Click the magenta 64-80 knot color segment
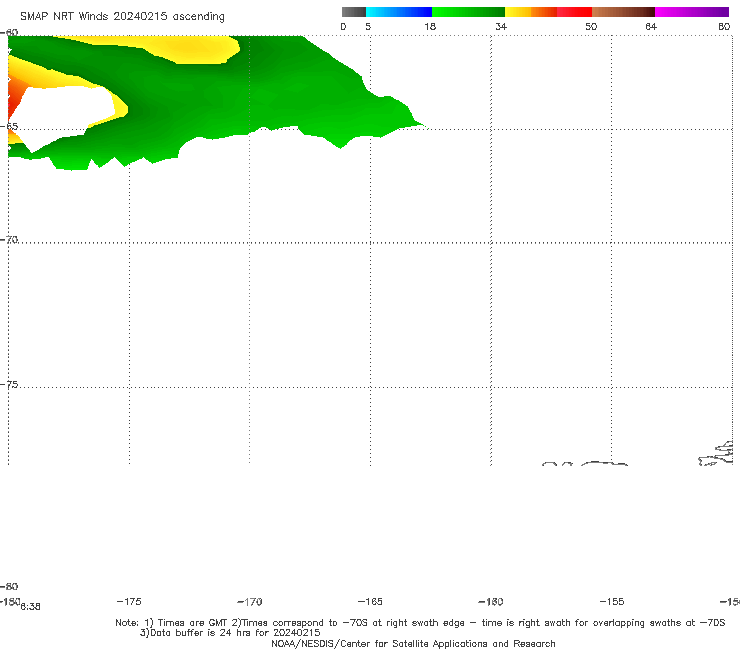This screenshot has height=650, width=740. point(692,12)
